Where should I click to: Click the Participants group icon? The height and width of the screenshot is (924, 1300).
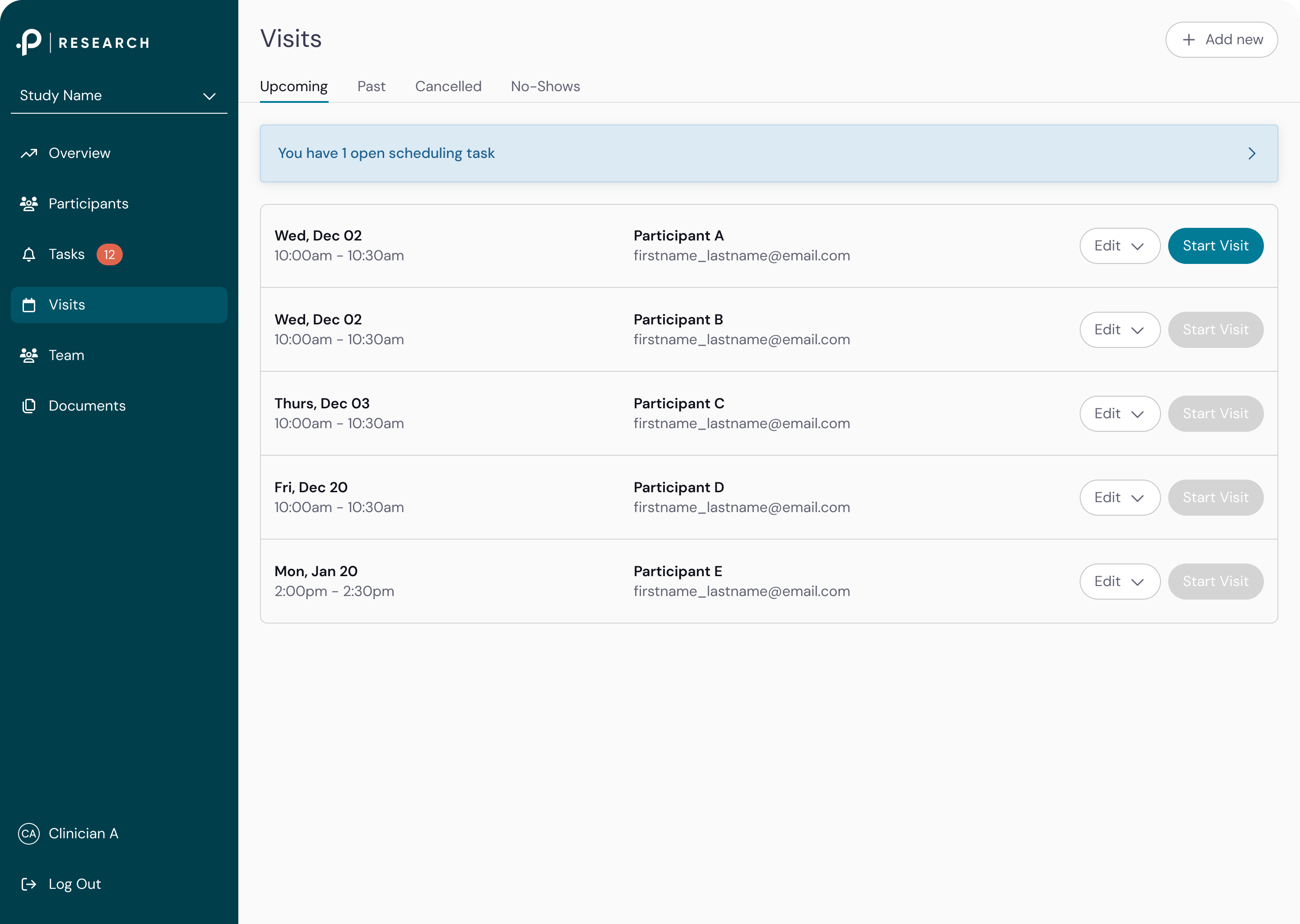tap(29, 203)
